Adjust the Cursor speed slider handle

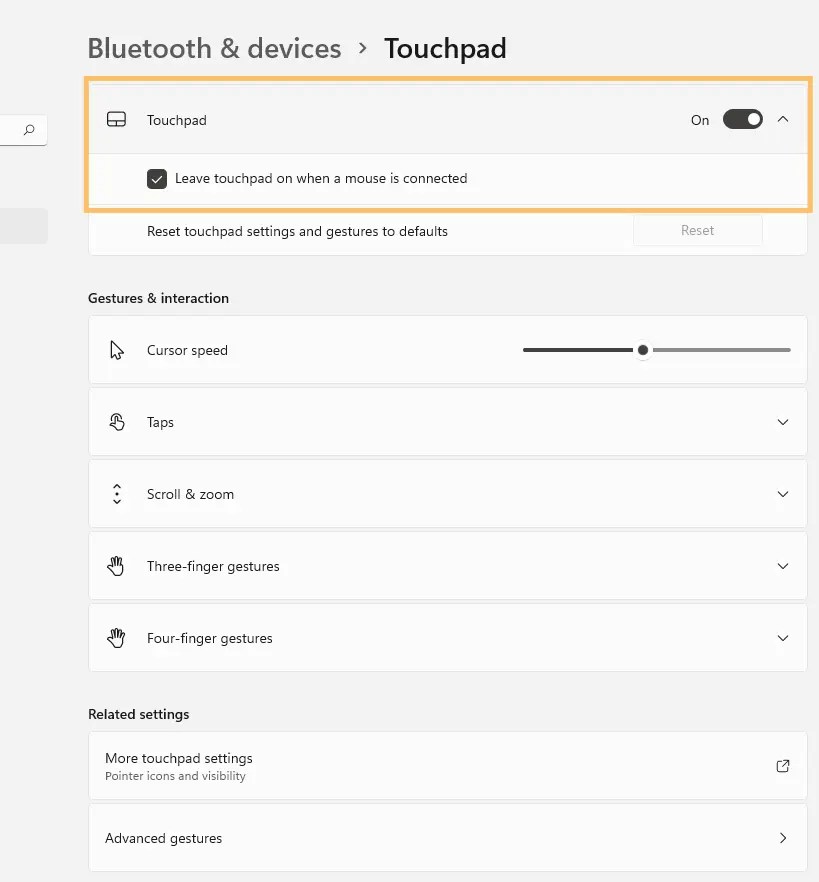[643, 350]
